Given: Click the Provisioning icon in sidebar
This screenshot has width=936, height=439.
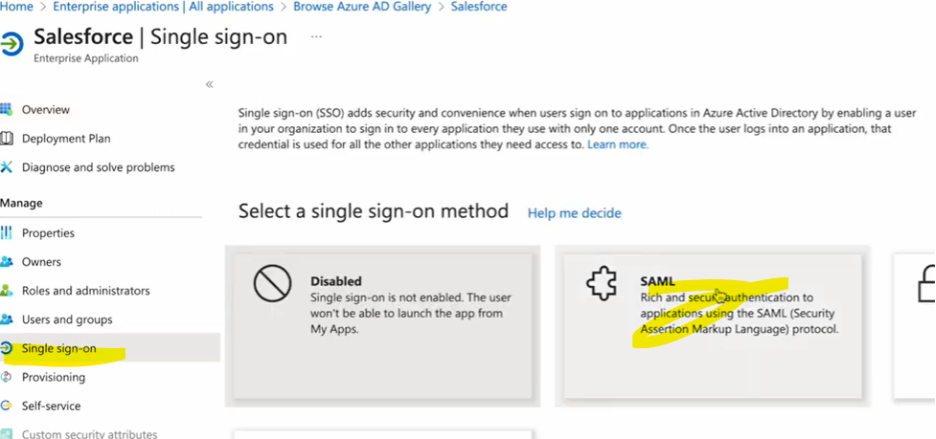Looking at the screenshot, I should (x=7, y=377).
